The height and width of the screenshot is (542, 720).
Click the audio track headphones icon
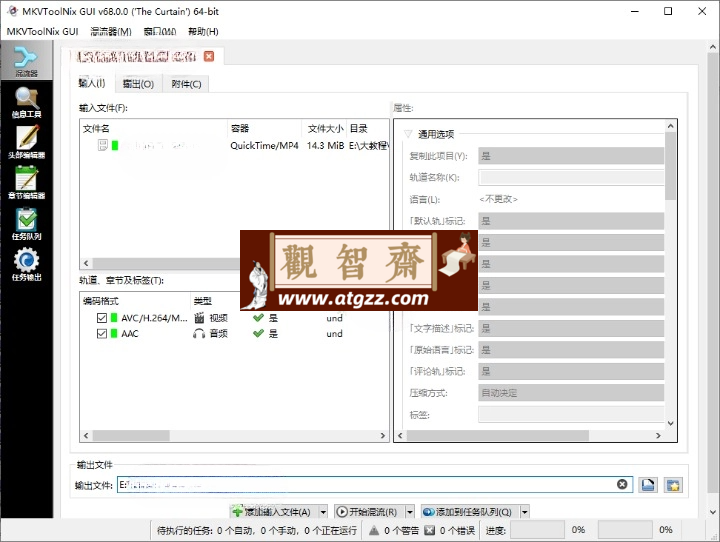coord(199,333)
